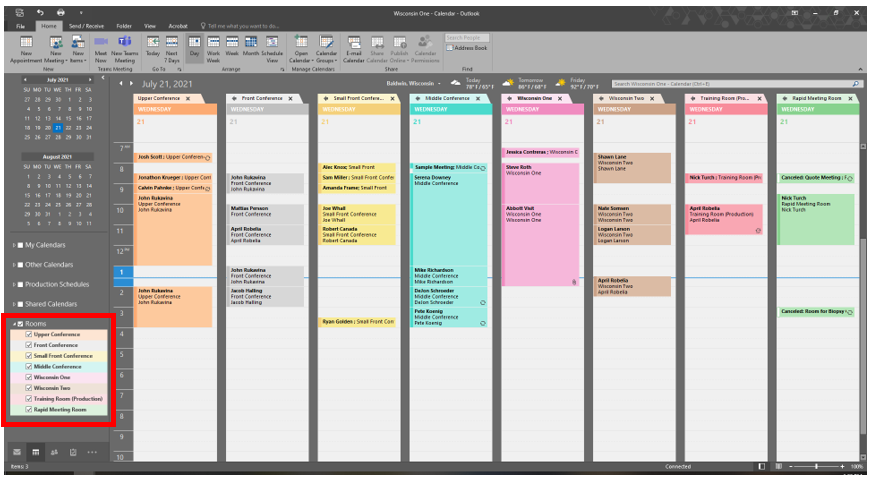Create a New Appointment from the ribbon

(x=26, y=49)
